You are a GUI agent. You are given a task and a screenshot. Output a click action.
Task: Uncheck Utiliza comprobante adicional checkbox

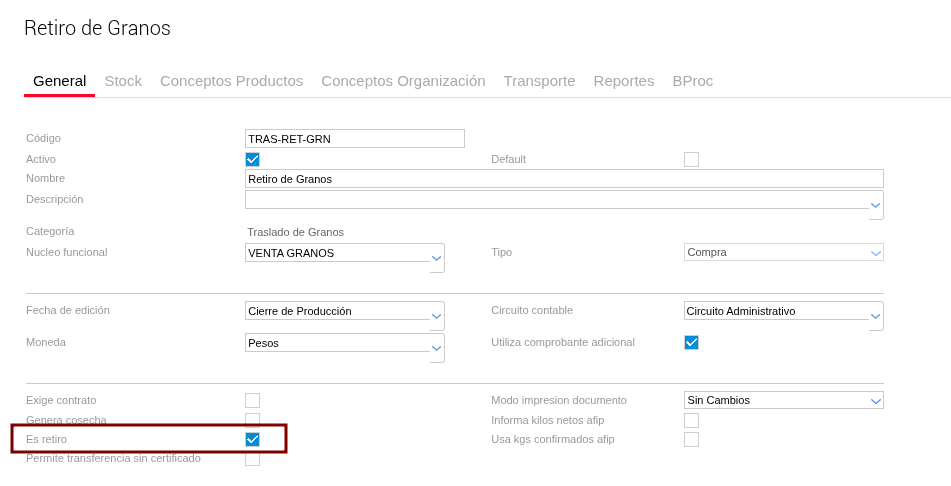[691, 342]
